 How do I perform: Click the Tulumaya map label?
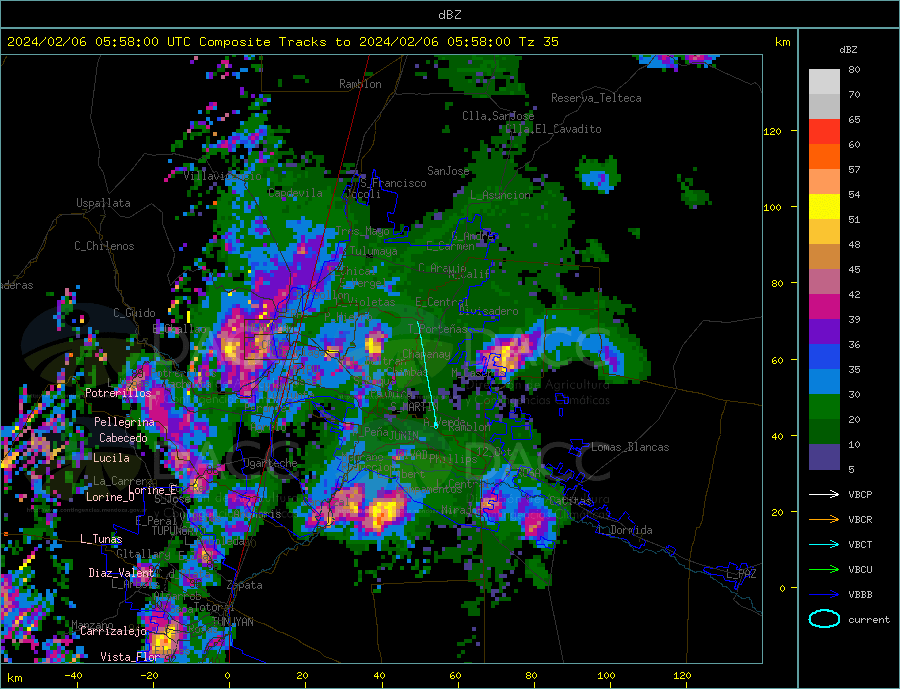[x=374, y=251]
